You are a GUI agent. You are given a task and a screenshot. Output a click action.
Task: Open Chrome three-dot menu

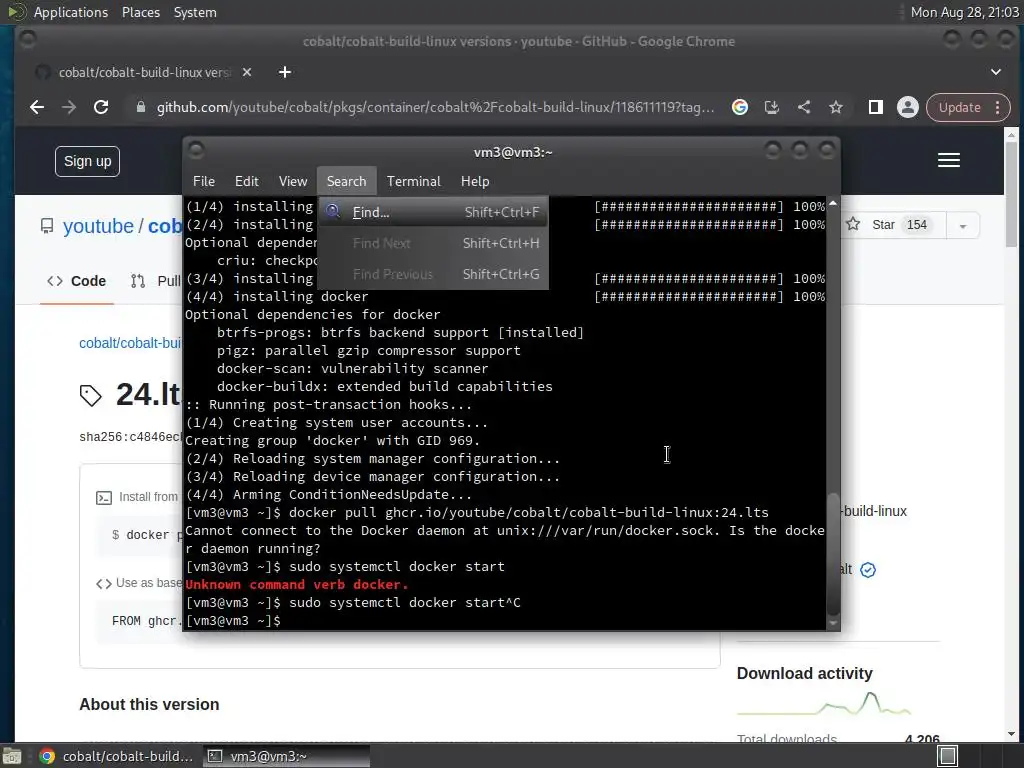pos(998,107)
